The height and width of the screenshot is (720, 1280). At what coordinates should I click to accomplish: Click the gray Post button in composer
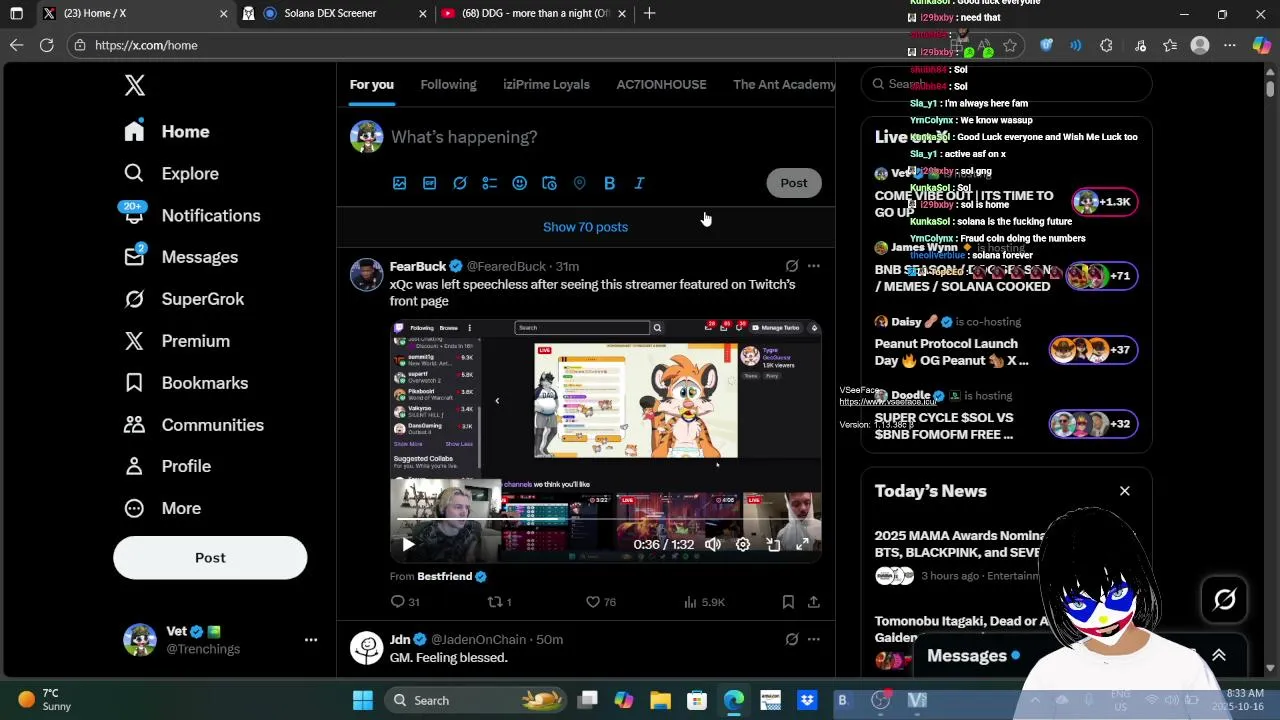794,183
